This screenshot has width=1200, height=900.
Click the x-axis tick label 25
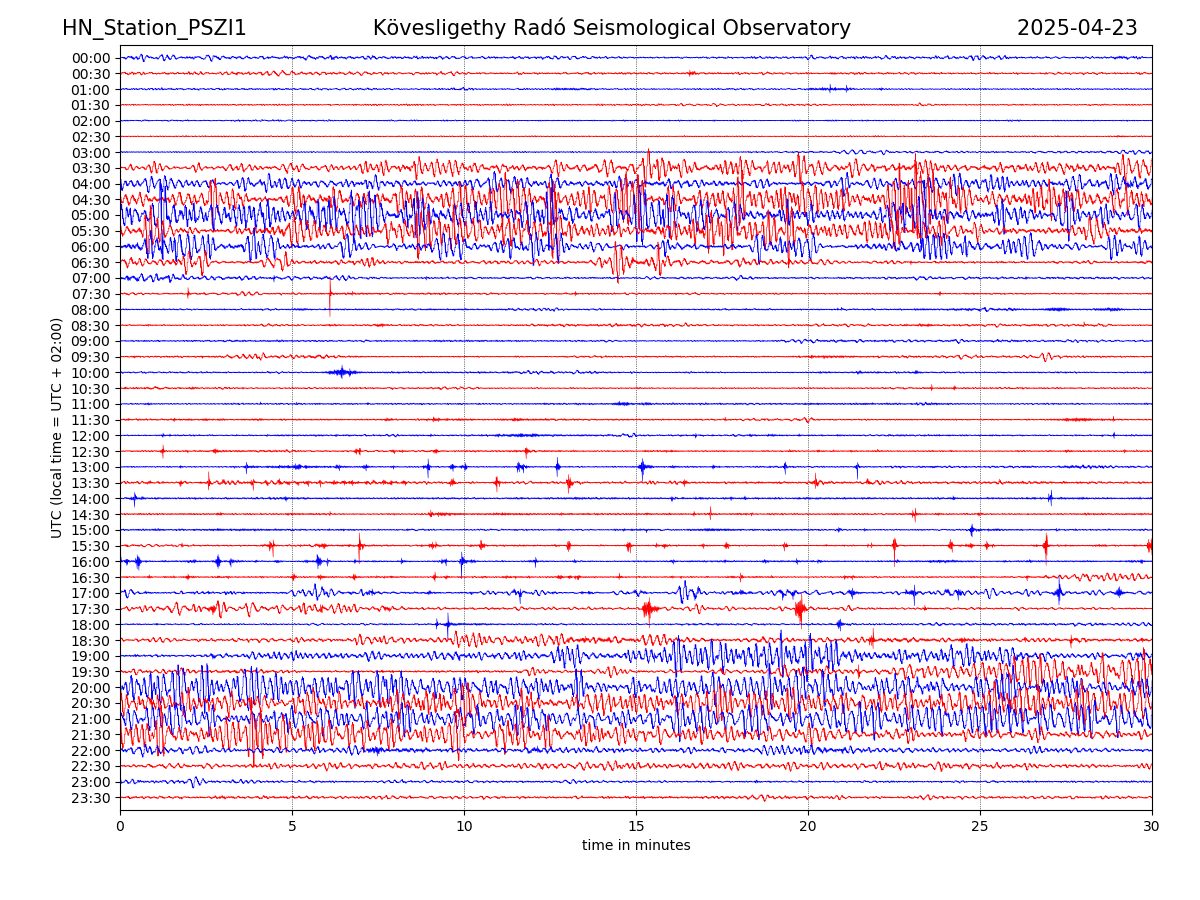980,826
